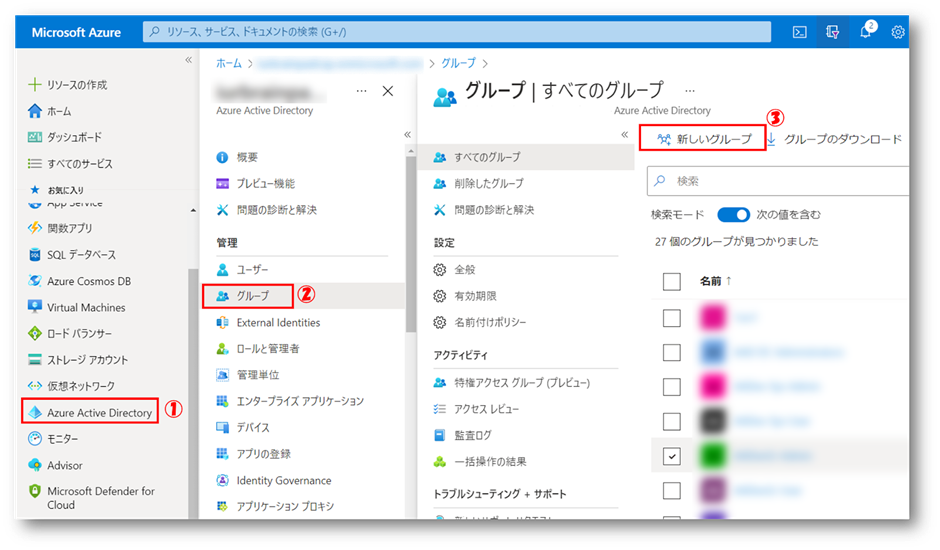Click the モニター gauge icon
The height and width of the screenshot is (550, 940).
pyautogui.click(x=35, y=438)
